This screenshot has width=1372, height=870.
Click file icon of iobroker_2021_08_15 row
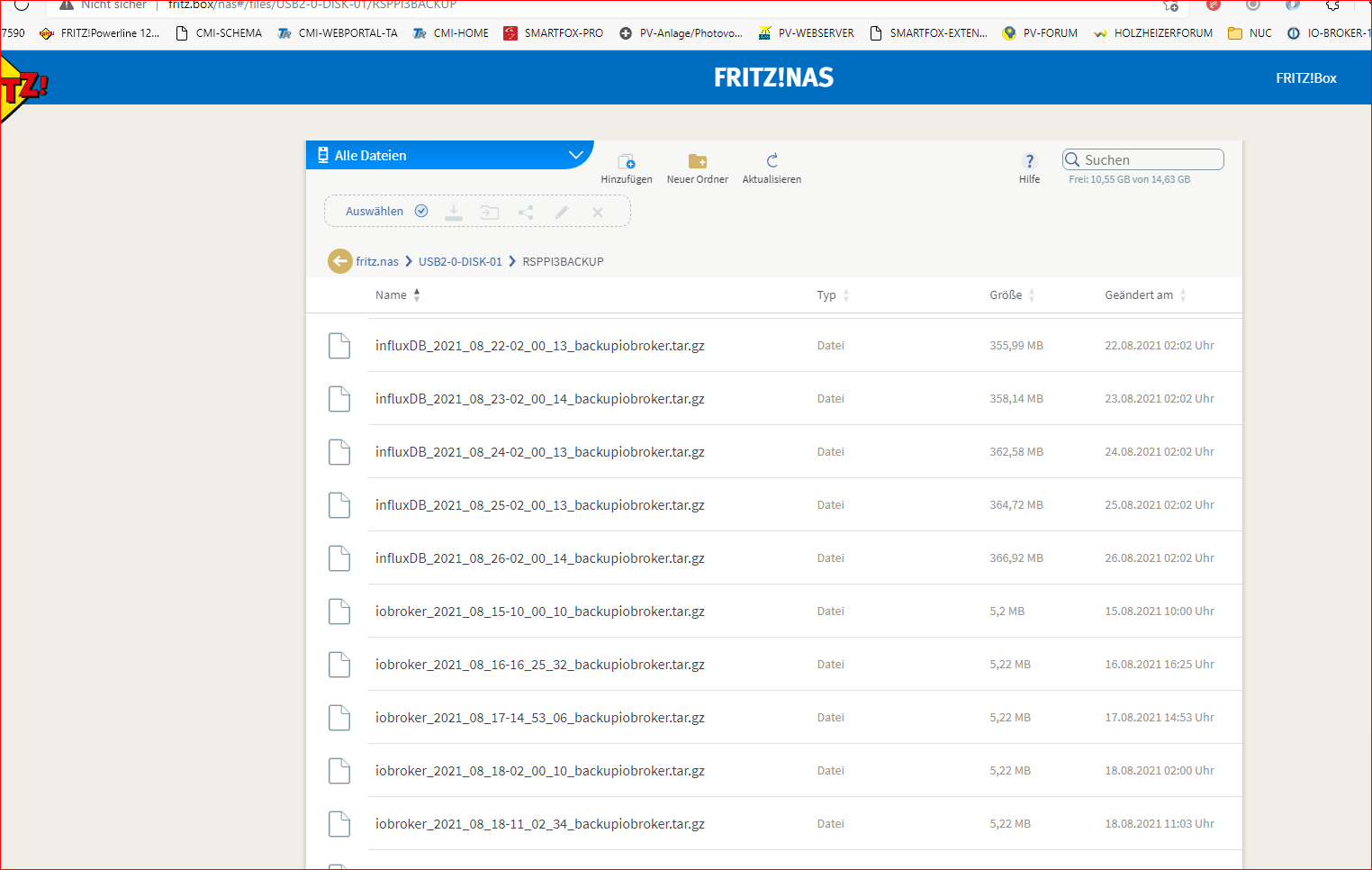point(339,612)
